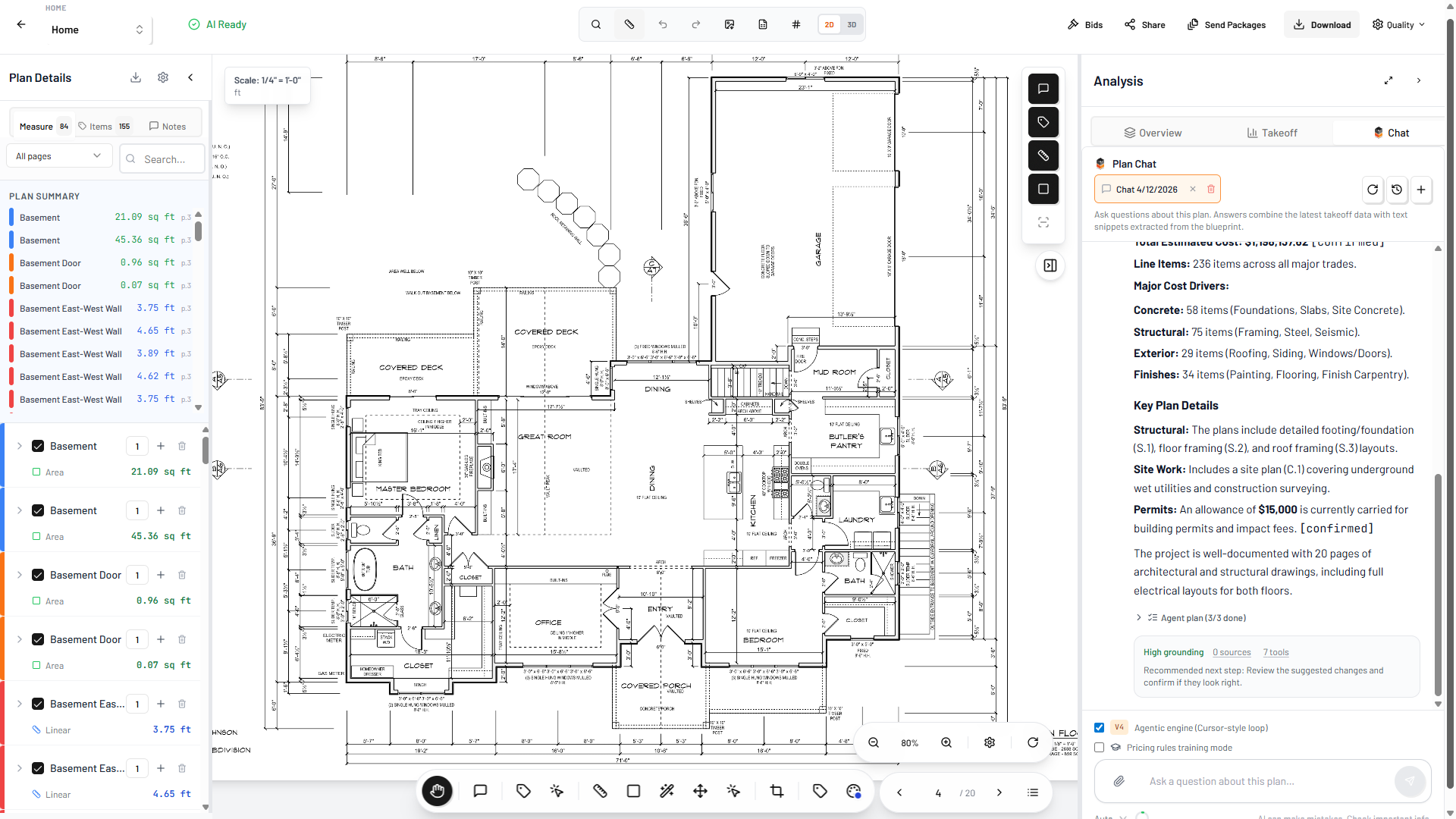Open the snapshot/image export icon
This screenshot has height=819, width=1456.
[x=730, y=24]
